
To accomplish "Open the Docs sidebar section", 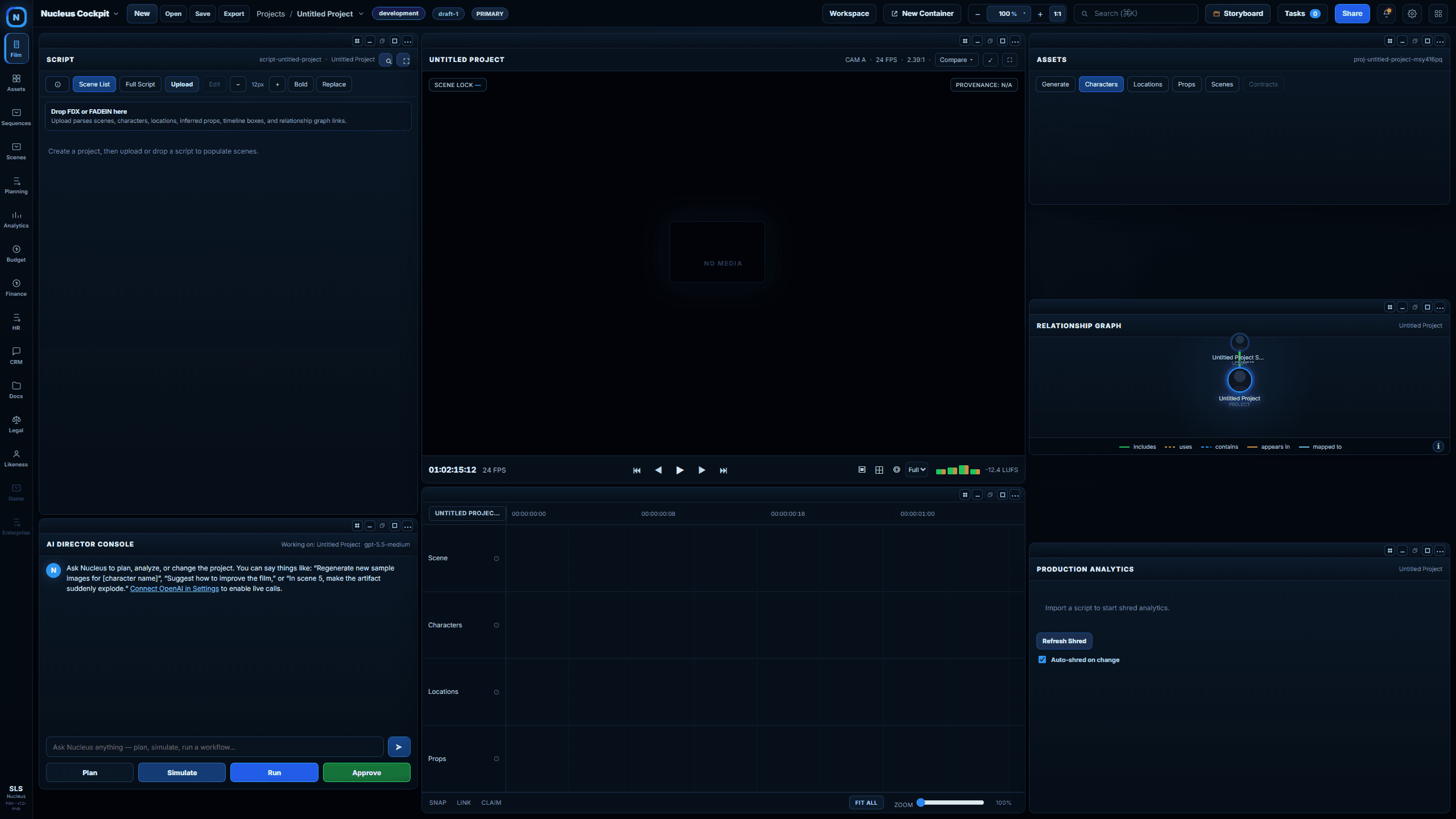I will pos(16,390).
